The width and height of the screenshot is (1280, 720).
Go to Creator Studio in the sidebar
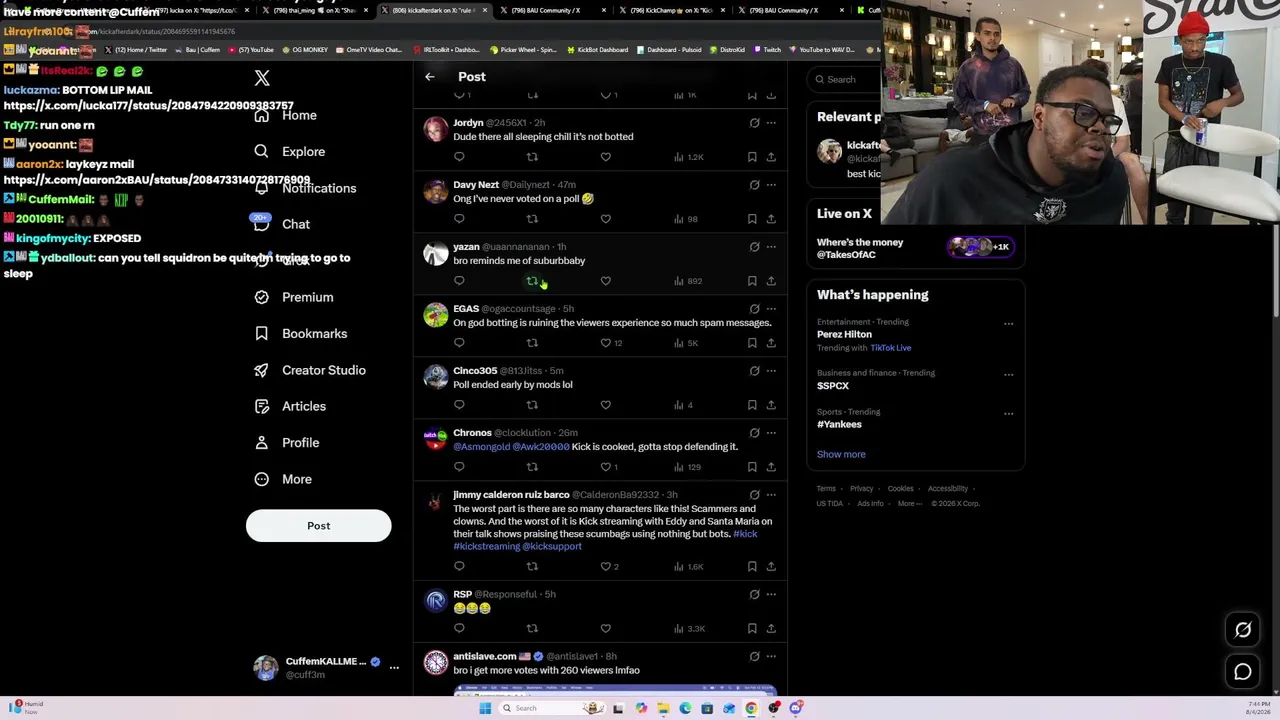[x=310, y=370]
